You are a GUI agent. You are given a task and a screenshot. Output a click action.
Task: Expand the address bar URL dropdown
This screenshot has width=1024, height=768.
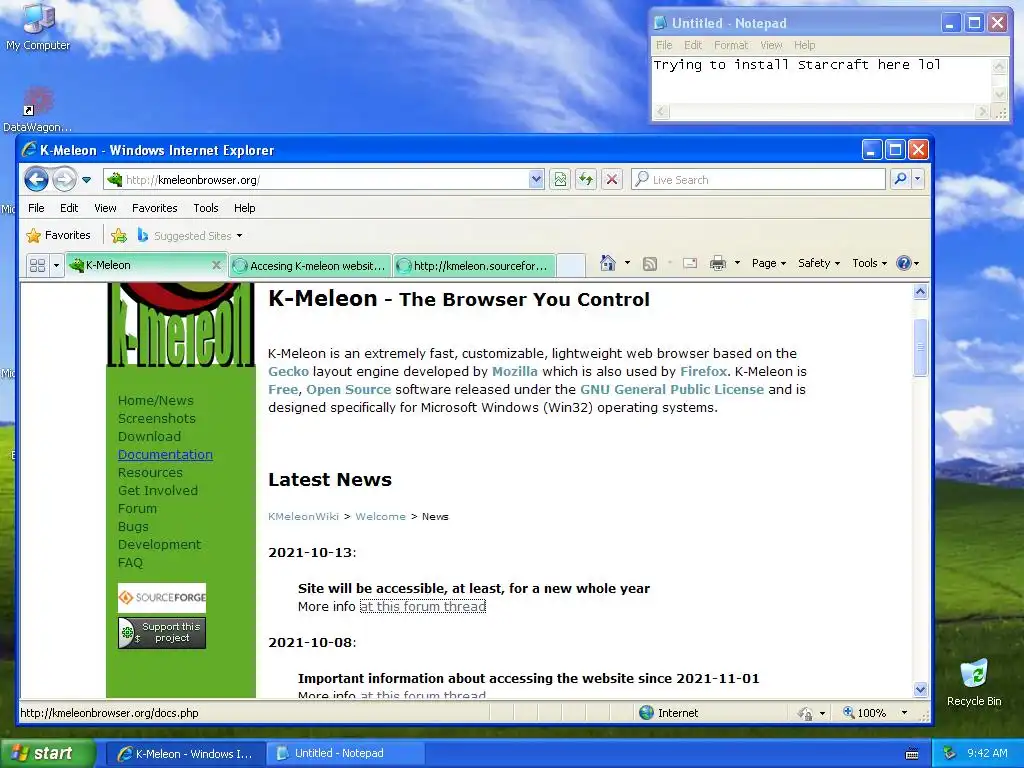point(536,180)
